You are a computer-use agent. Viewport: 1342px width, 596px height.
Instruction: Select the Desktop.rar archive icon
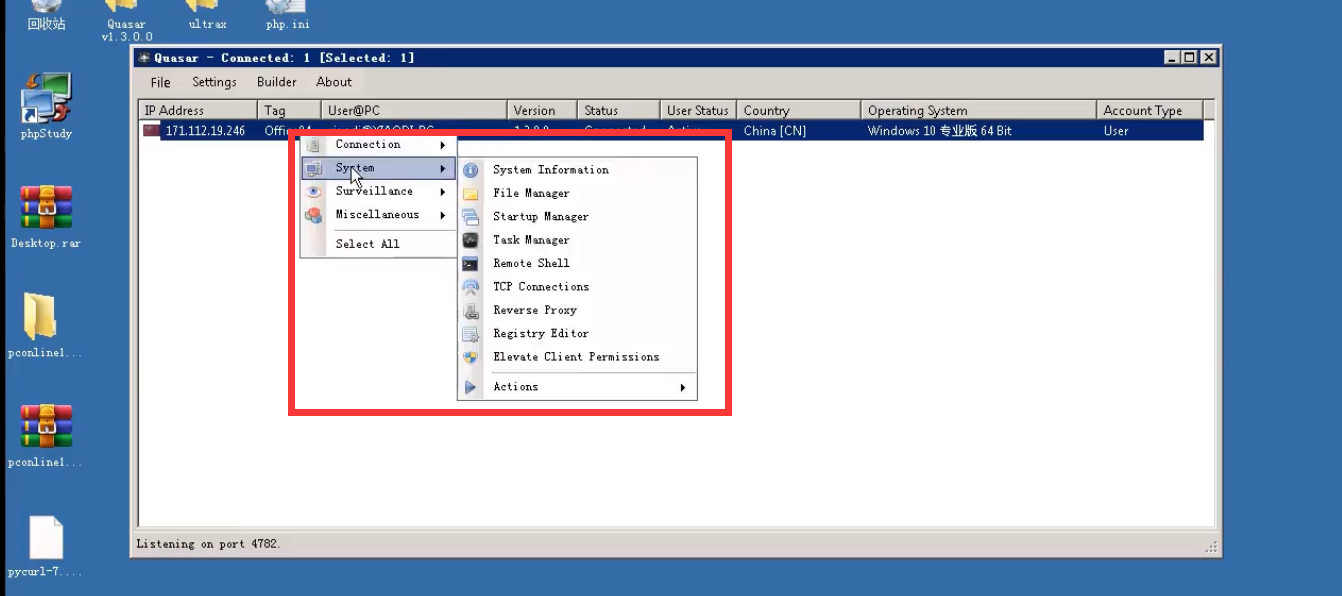46,208
